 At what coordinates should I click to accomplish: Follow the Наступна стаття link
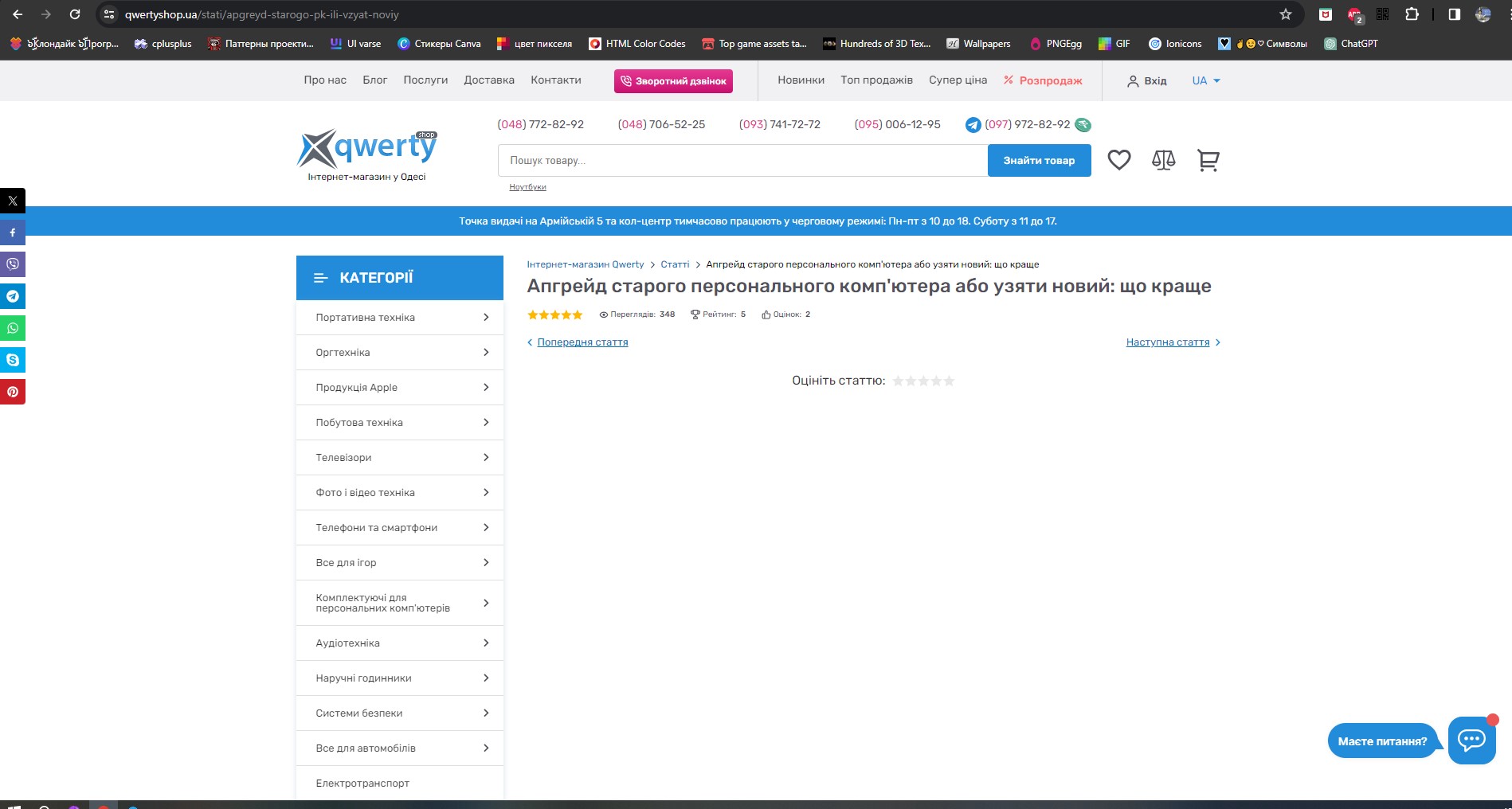point(1167,342)
